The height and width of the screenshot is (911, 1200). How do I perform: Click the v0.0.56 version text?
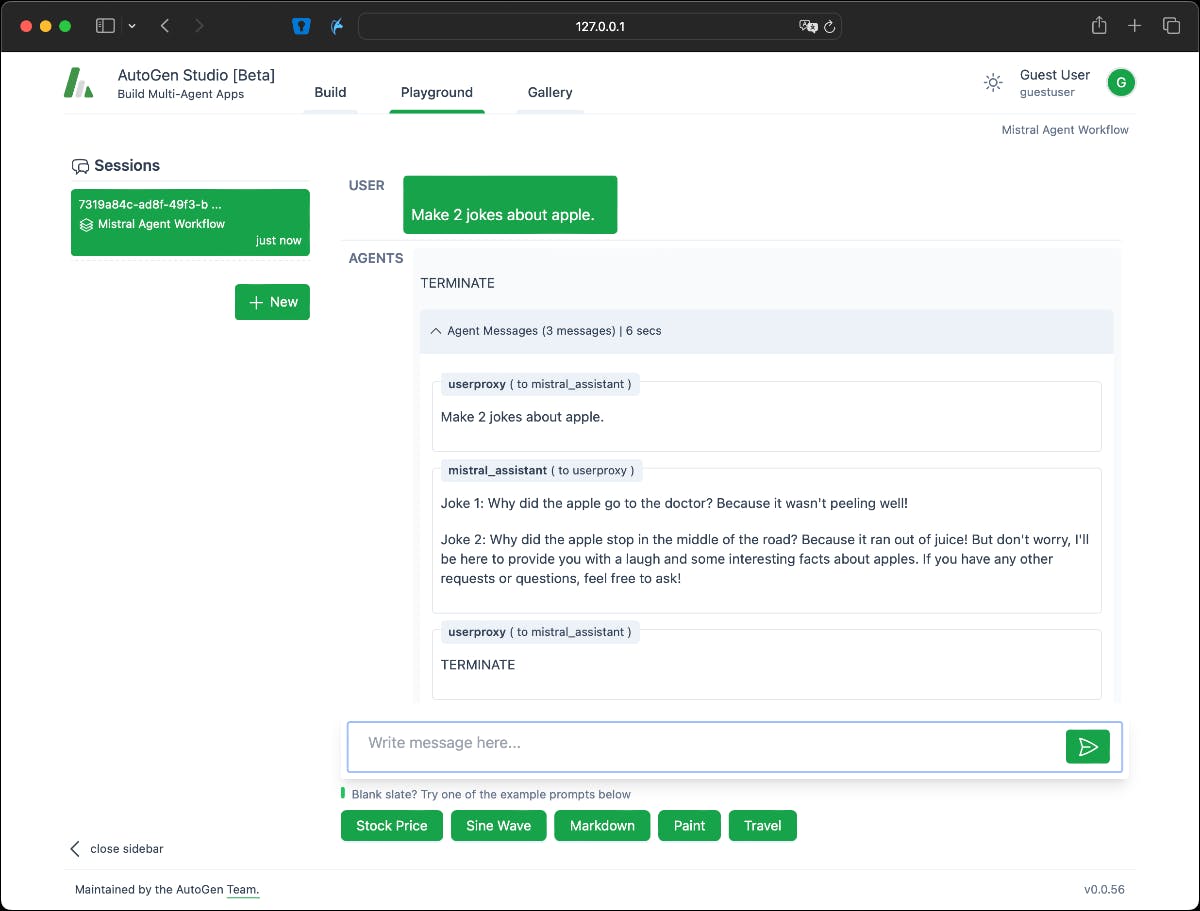pyautogui.click(x=1104, y=889)
